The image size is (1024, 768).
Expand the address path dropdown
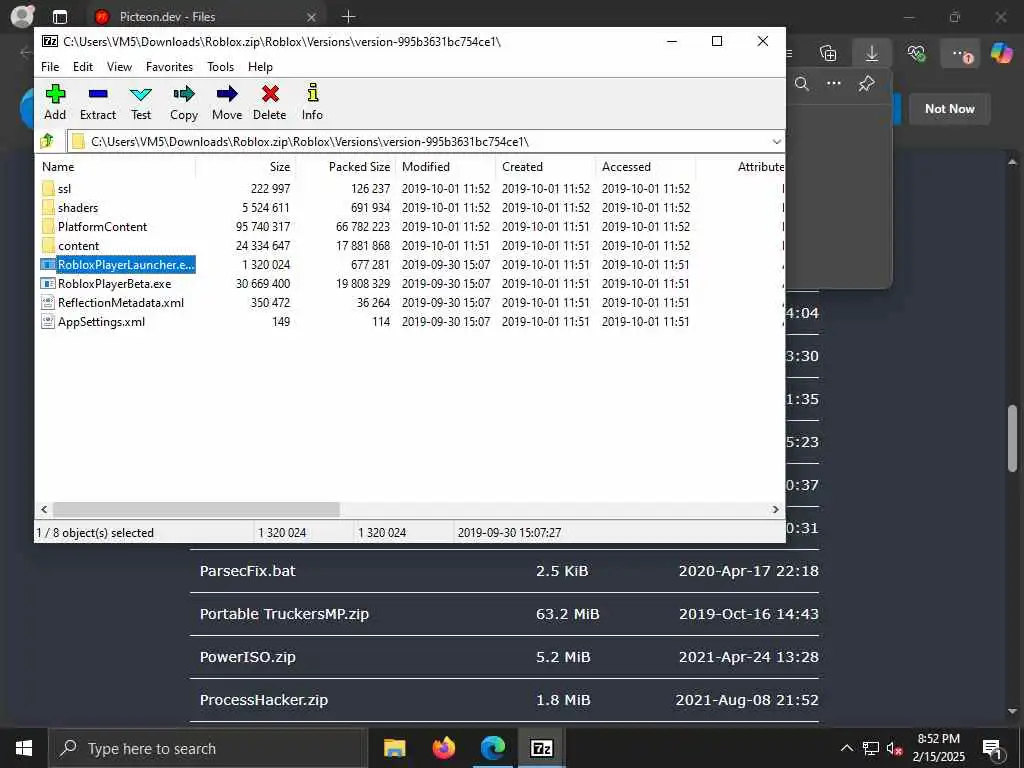[776, 142]
